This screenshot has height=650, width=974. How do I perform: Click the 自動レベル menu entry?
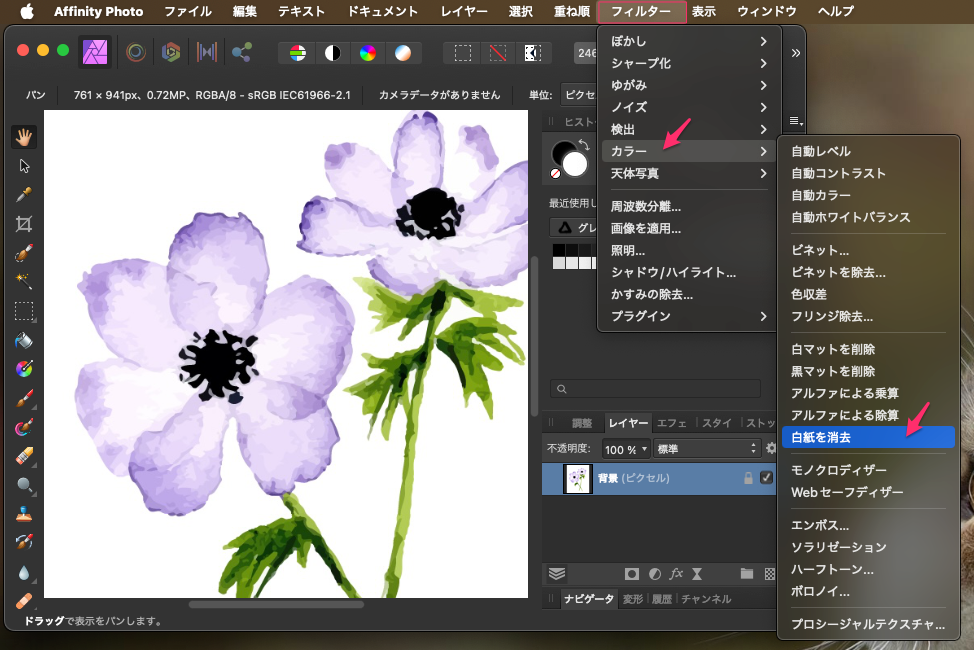[x=821, y=151]
